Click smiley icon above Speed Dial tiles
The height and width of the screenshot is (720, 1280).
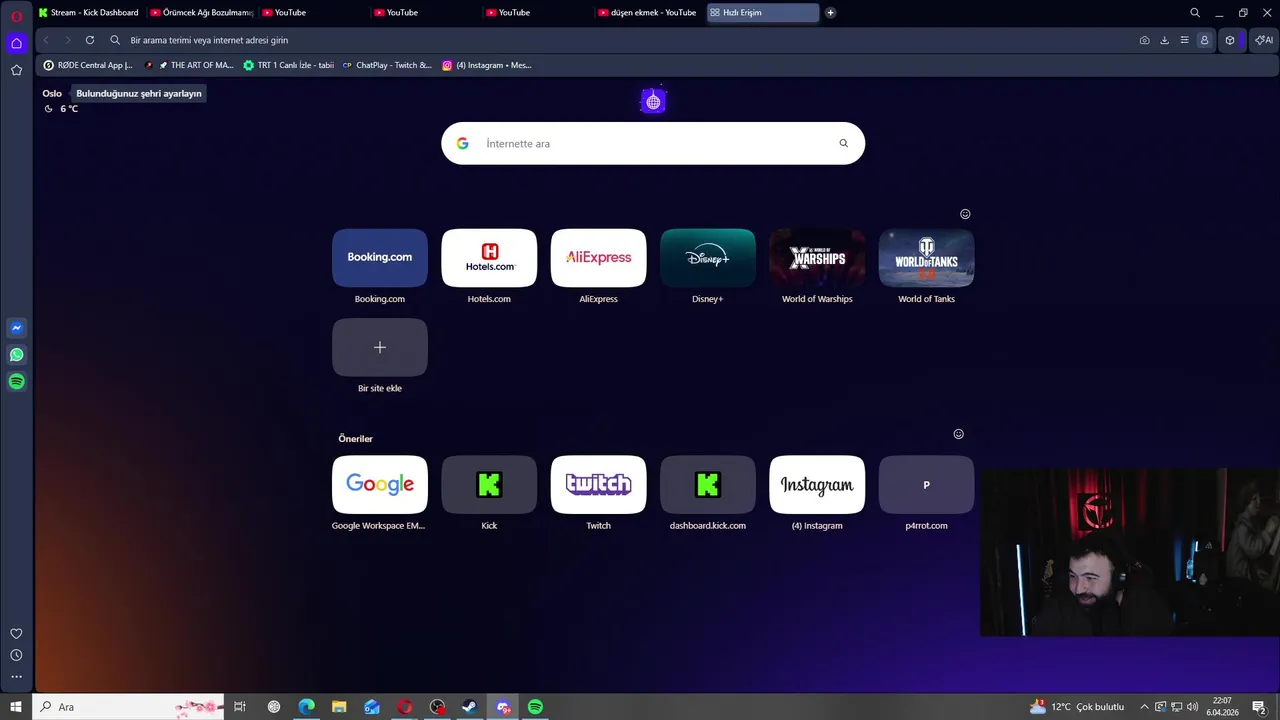pyautogui.click(x=965, y=214)
